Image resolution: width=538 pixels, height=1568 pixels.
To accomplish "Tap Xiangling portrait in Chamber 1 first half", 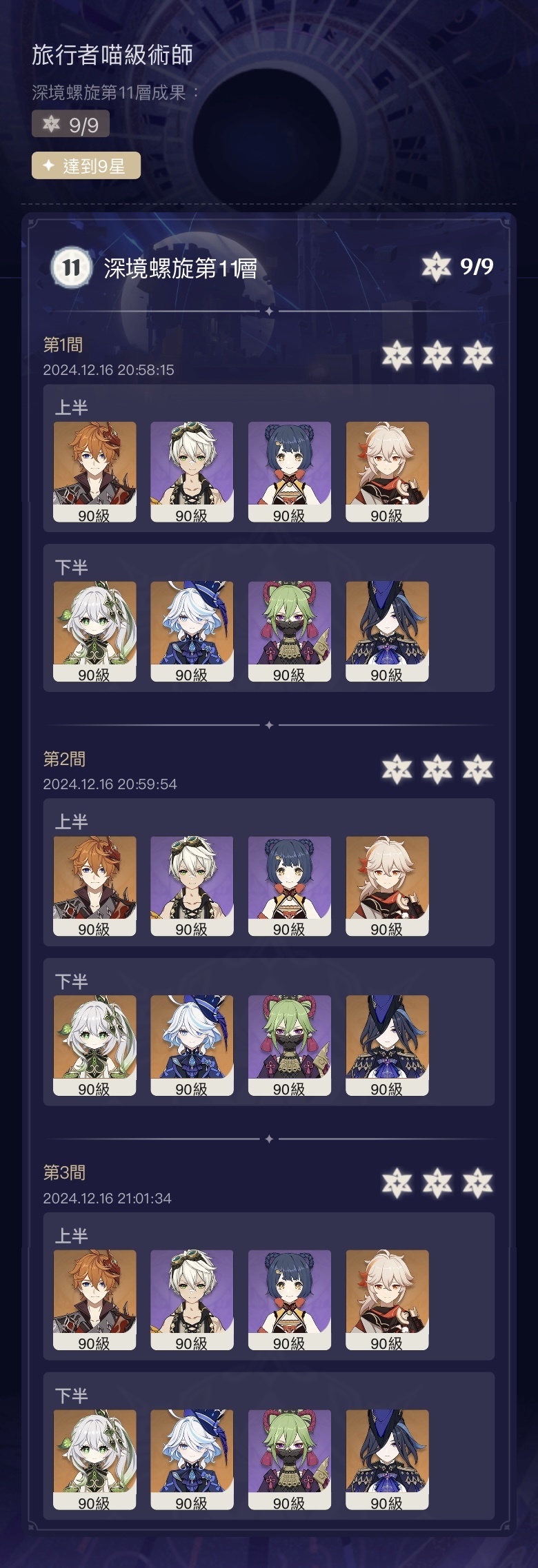I will tap(290, 472).
